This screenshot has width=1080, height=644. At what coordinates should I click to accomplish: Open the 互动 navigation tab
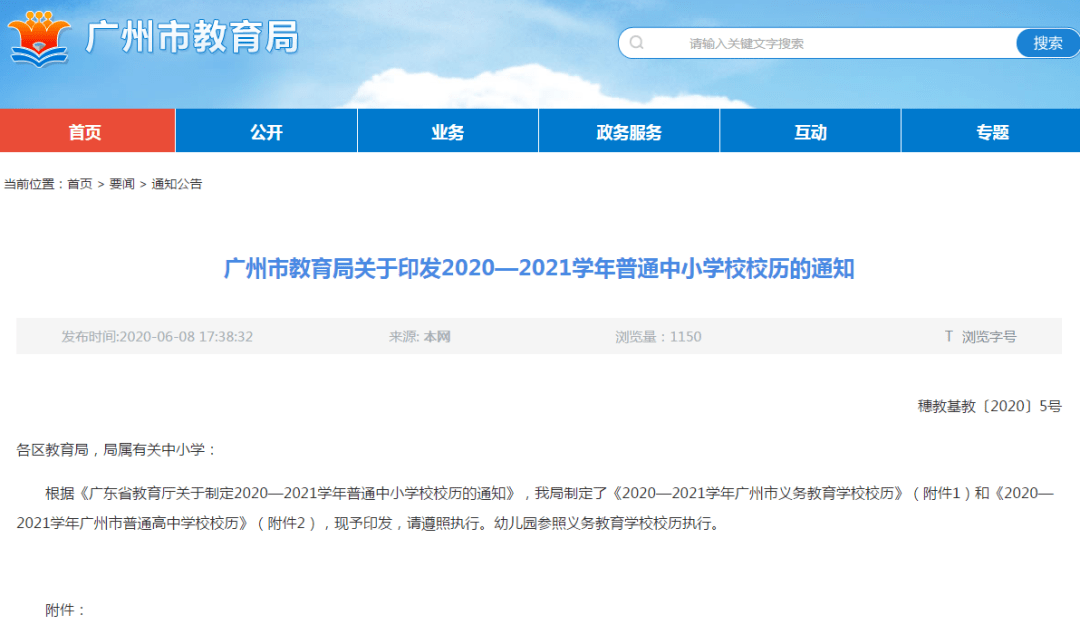pos(810,131)
